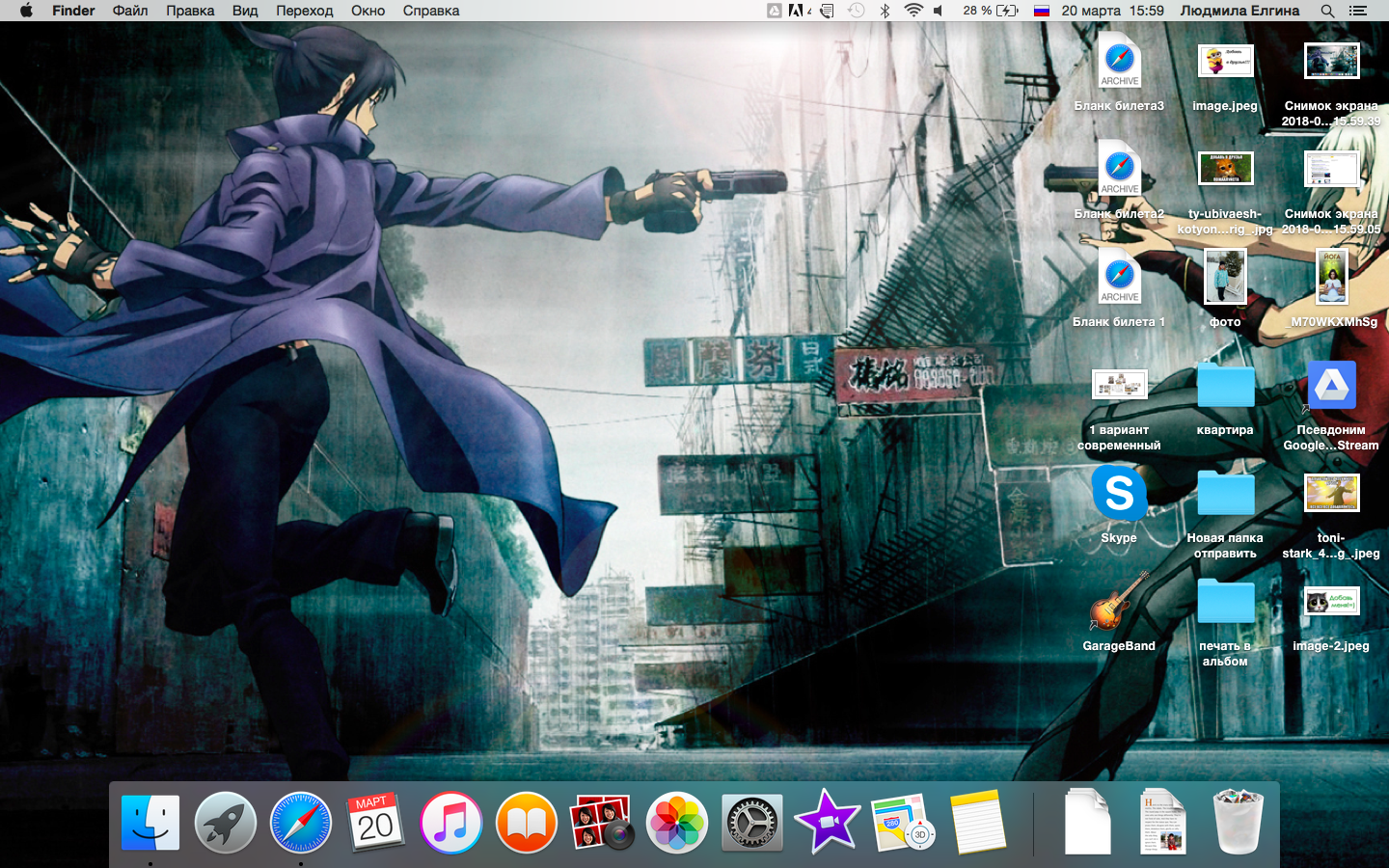
Task: Open Time Machine menu bar icon
Action: tap(856, 11)
